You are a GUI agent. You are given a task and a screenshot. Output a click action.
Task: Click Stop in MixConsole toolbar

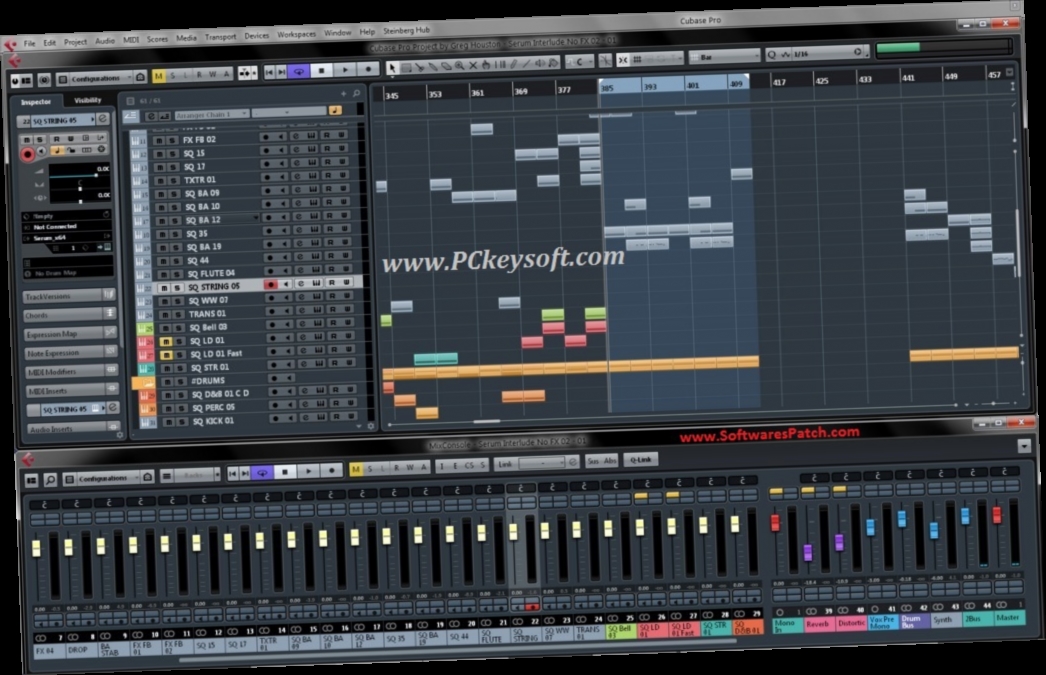pyautogui.click(x=285, y=472)
